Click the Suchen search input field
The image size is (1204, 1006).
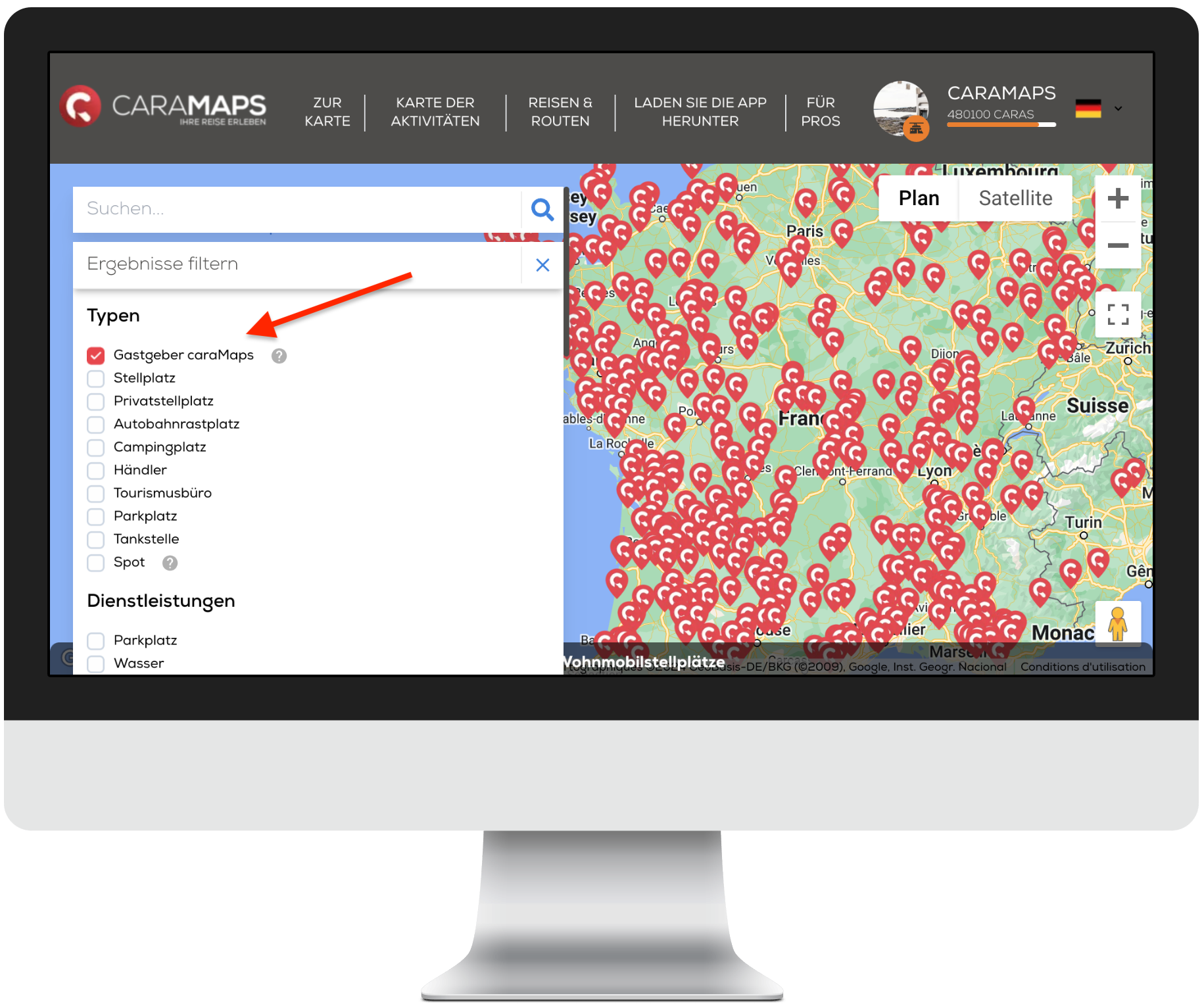(x=297, y=209)
